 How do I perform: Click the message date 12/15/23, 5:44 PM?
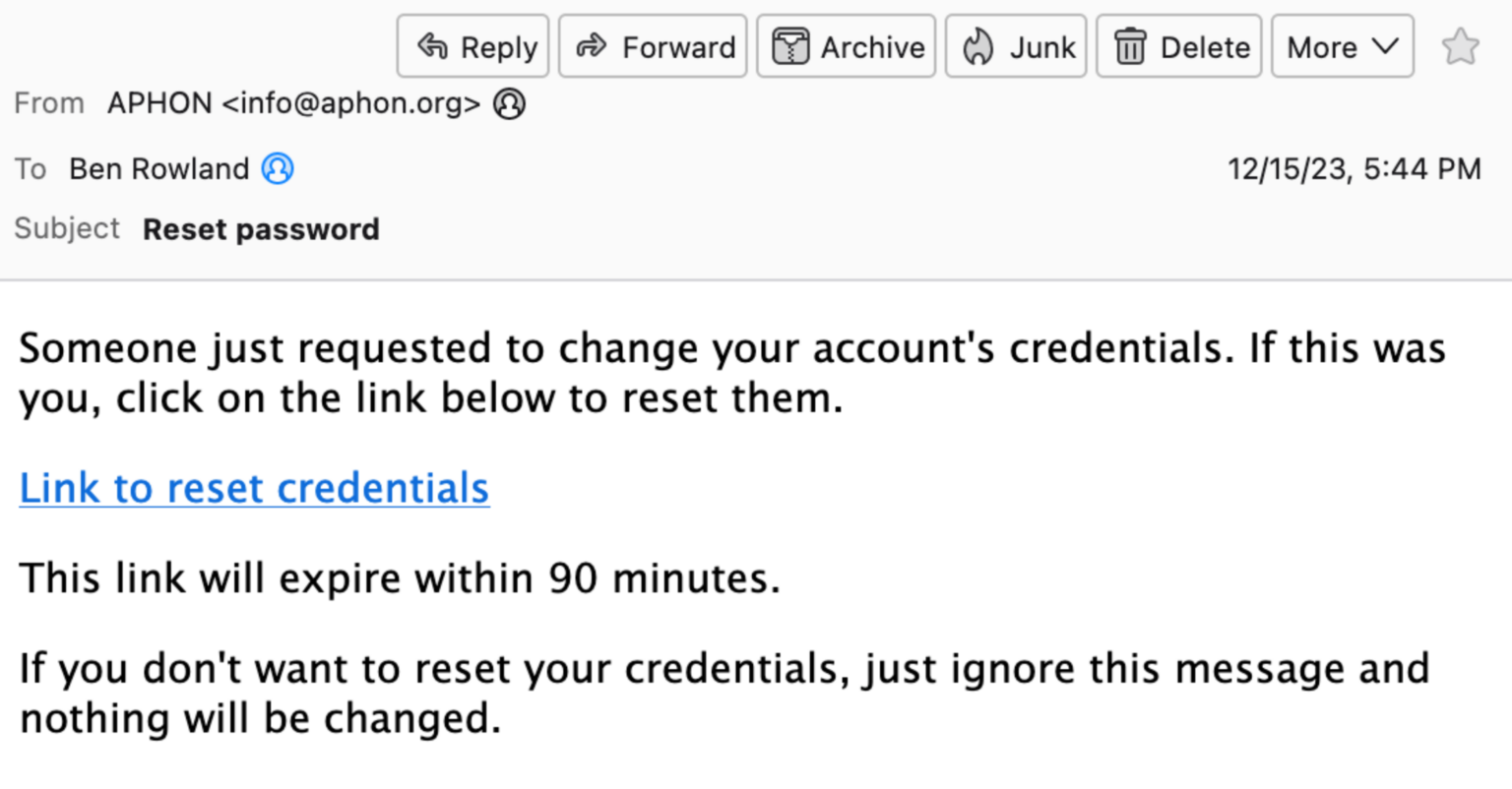1354,169
